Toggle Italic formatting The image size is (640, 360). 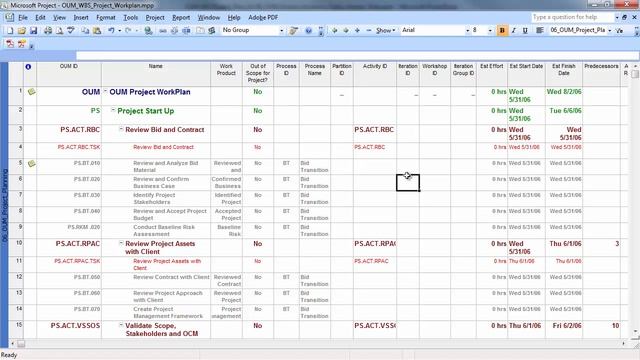[x=513, y=31]
